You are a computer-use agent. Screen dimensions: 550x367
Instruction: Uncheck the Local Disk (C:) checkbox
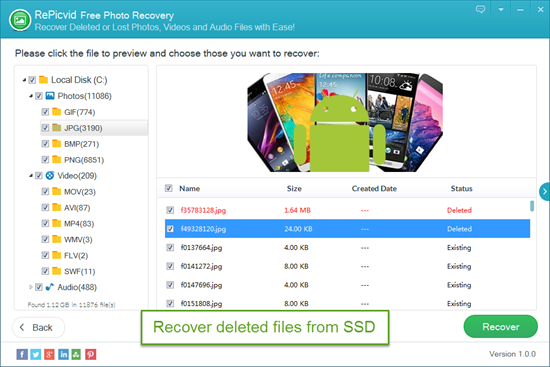point(32,80)
